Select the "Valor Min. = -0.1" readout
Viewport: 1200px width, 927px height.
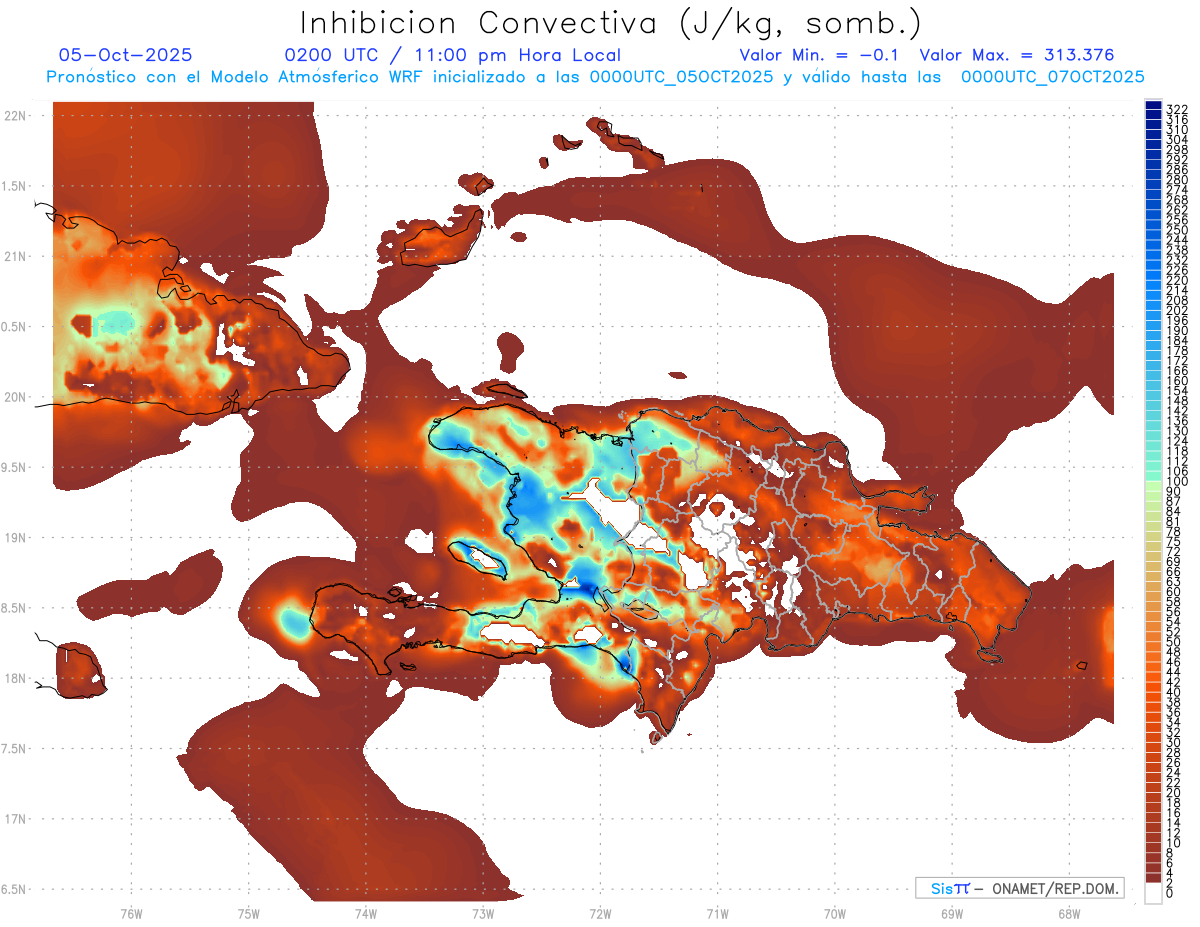(819, 55)
